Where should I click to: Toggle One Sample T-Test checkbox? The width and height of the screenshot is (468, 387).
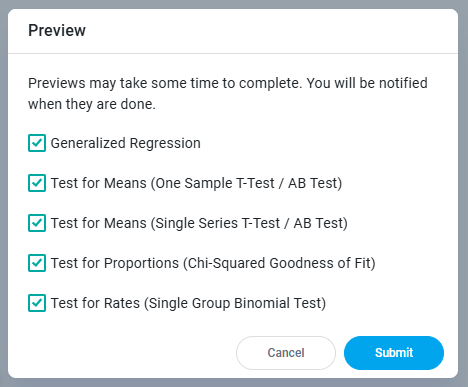point(37,183)
